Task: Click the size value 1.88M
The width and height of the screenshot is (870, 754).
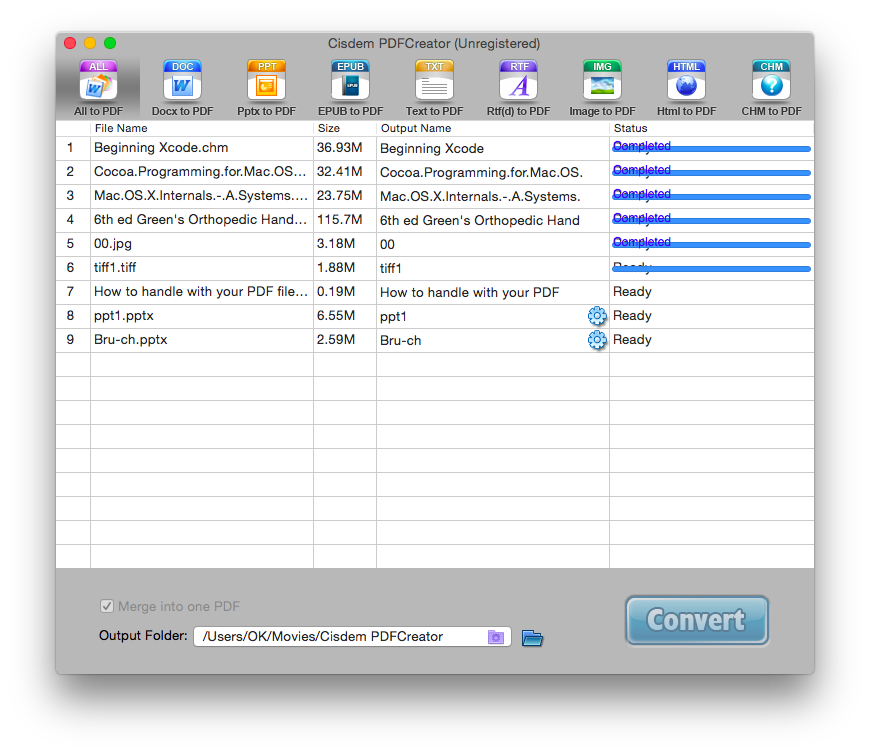Action: coord(336,267)
